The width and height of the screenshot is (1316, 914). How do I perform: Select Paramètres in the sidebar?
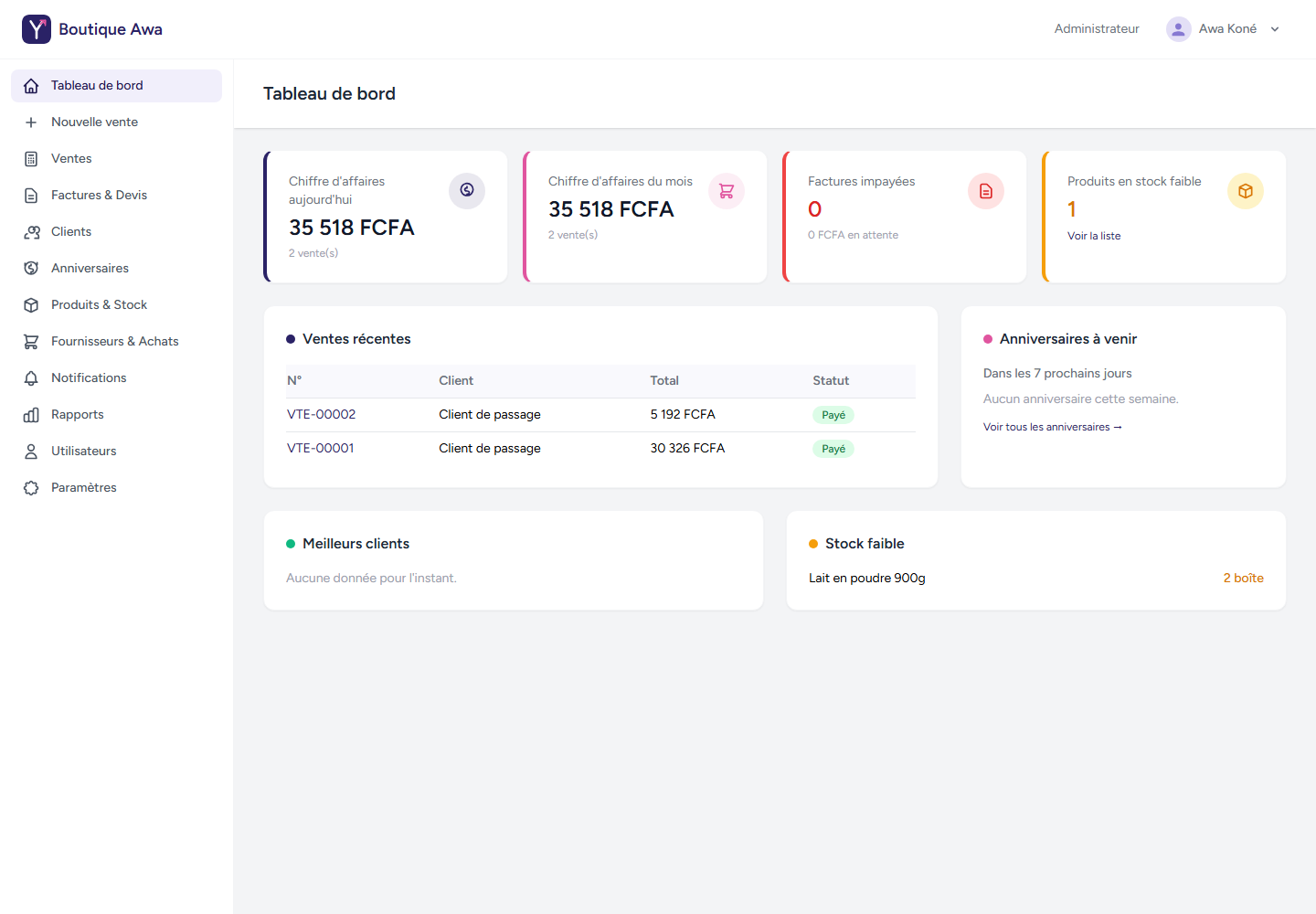pos(116,488)
